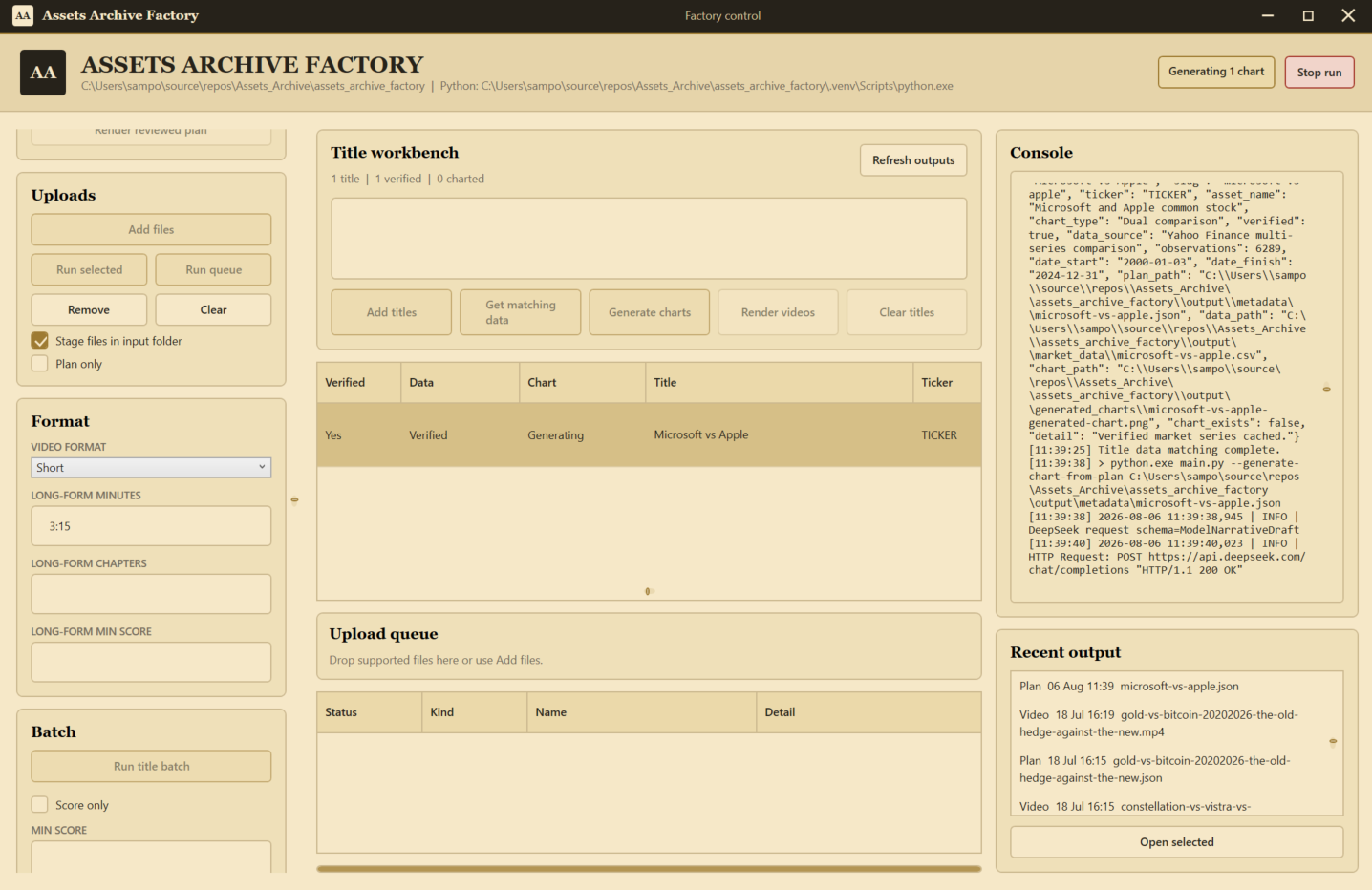Screen dimensions: 1372x890
Task: Click Name header in upload queue
Action: (x=642, y=712)
